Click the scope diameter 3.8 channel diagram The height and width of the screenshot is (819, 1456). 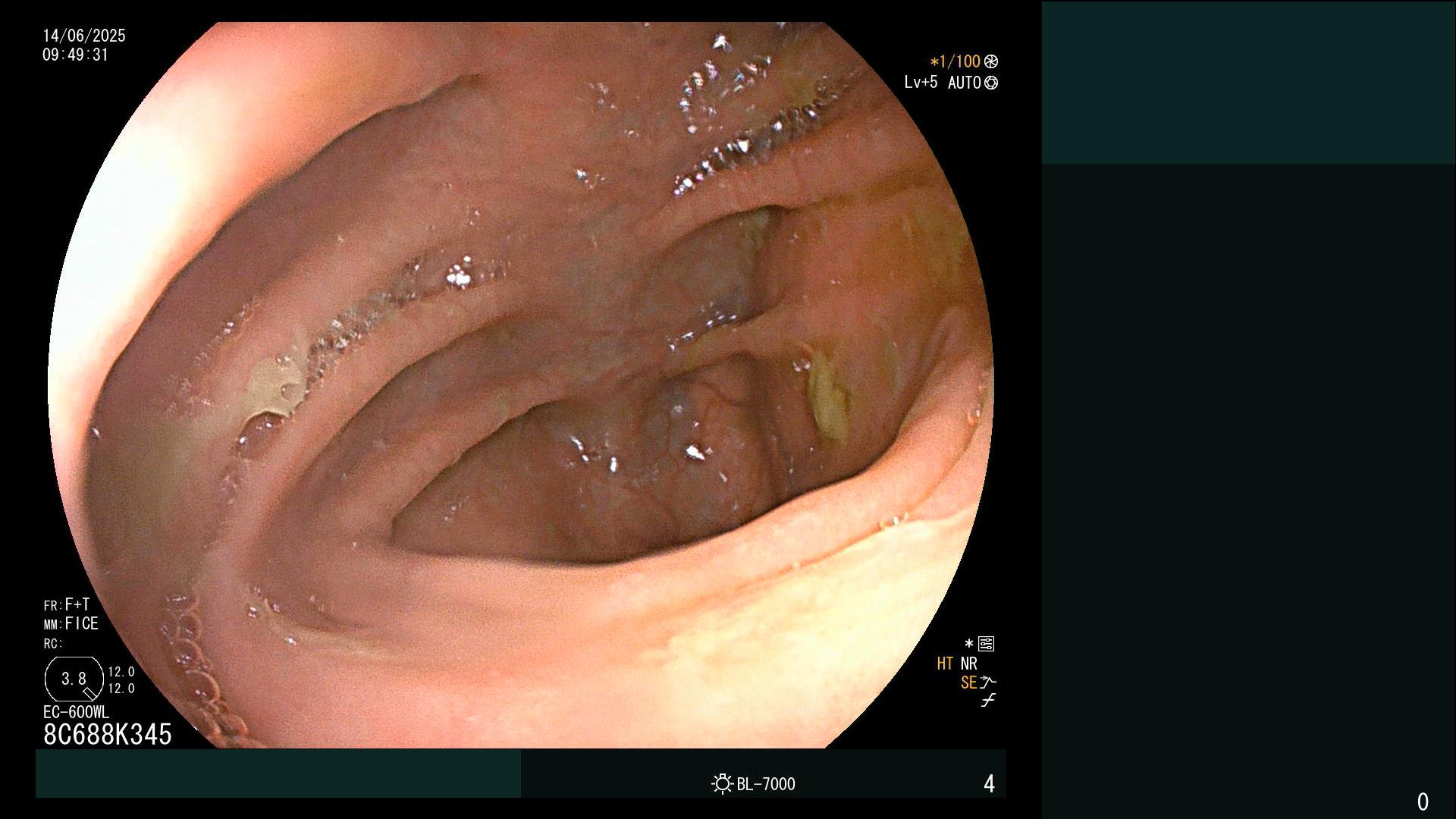pos(74,679)
